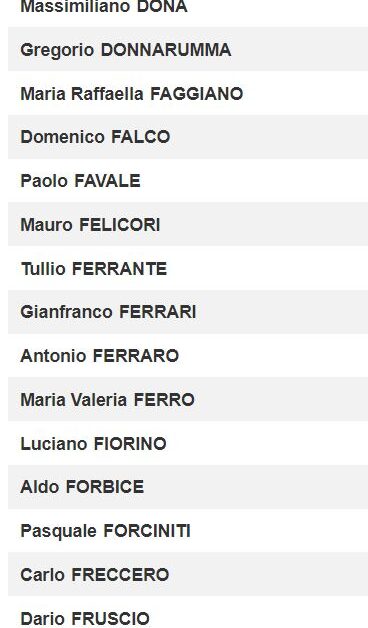
Task: Select the Domenico FALCO row
Action: coord(188,137)
